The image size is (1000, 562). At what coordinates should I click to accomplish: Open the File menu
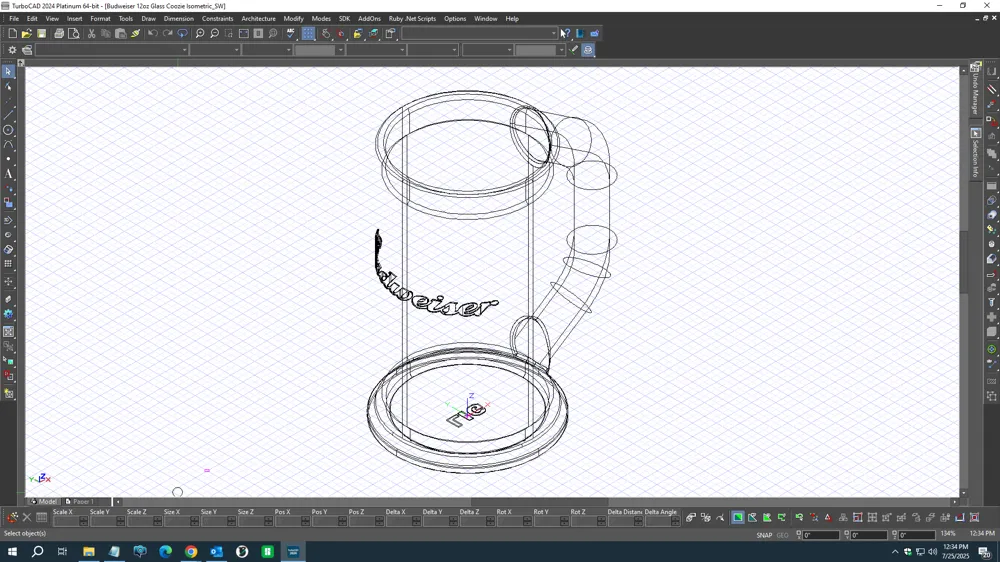coord(14,18)
